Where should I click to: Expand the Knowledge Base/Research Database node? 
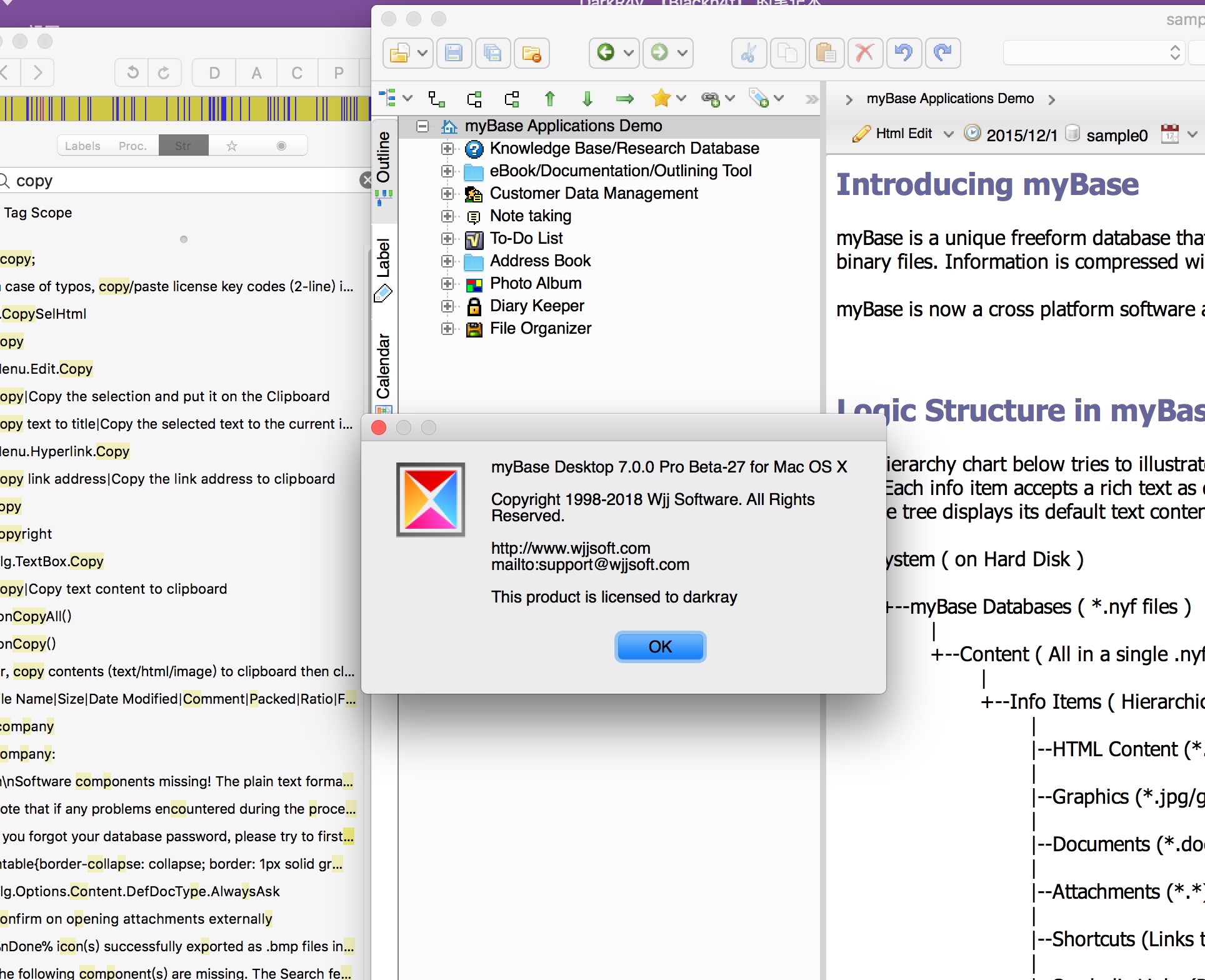tap(447, 149)
